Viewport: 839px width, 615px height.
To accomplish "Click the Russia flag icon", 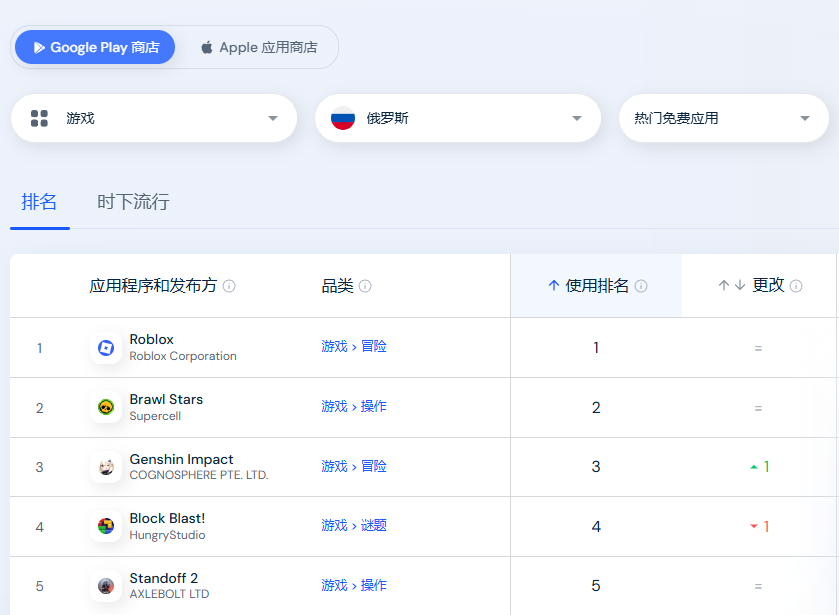I will point(343,118).
